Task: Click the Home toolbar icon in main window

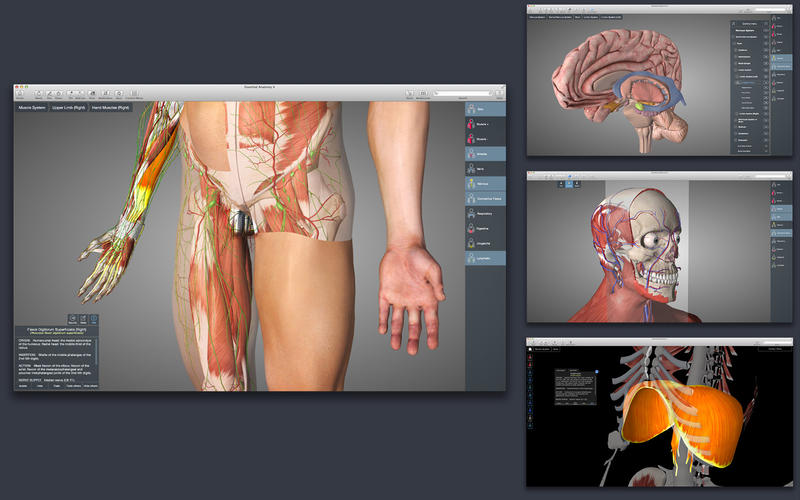Action: [20, 93]
